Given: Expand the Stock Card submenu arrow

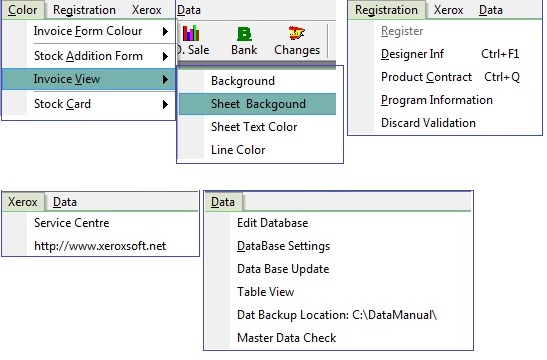Looking at the screenshot, I should tap(165, 104).
